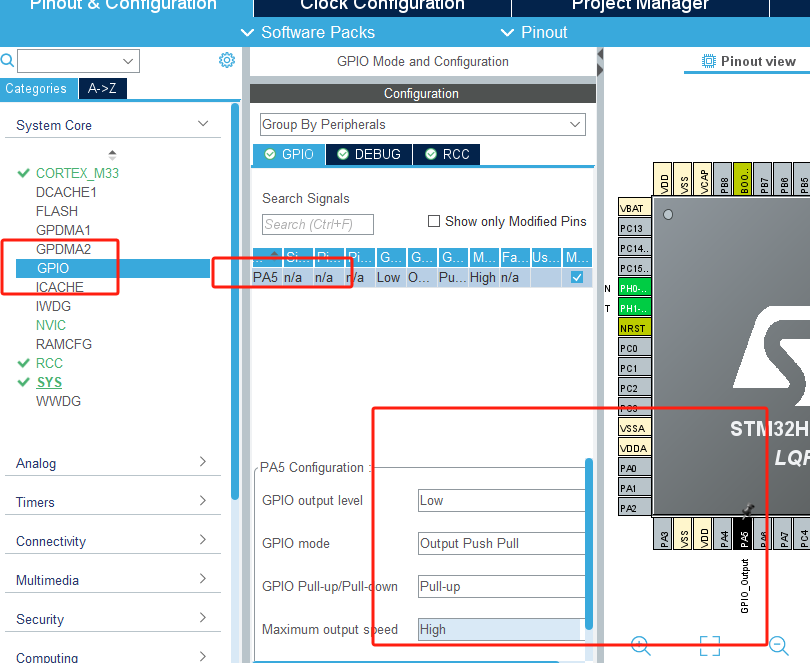Switch to the A->Z tab
The height and width of the screenshot is (663, 810).
102,88
